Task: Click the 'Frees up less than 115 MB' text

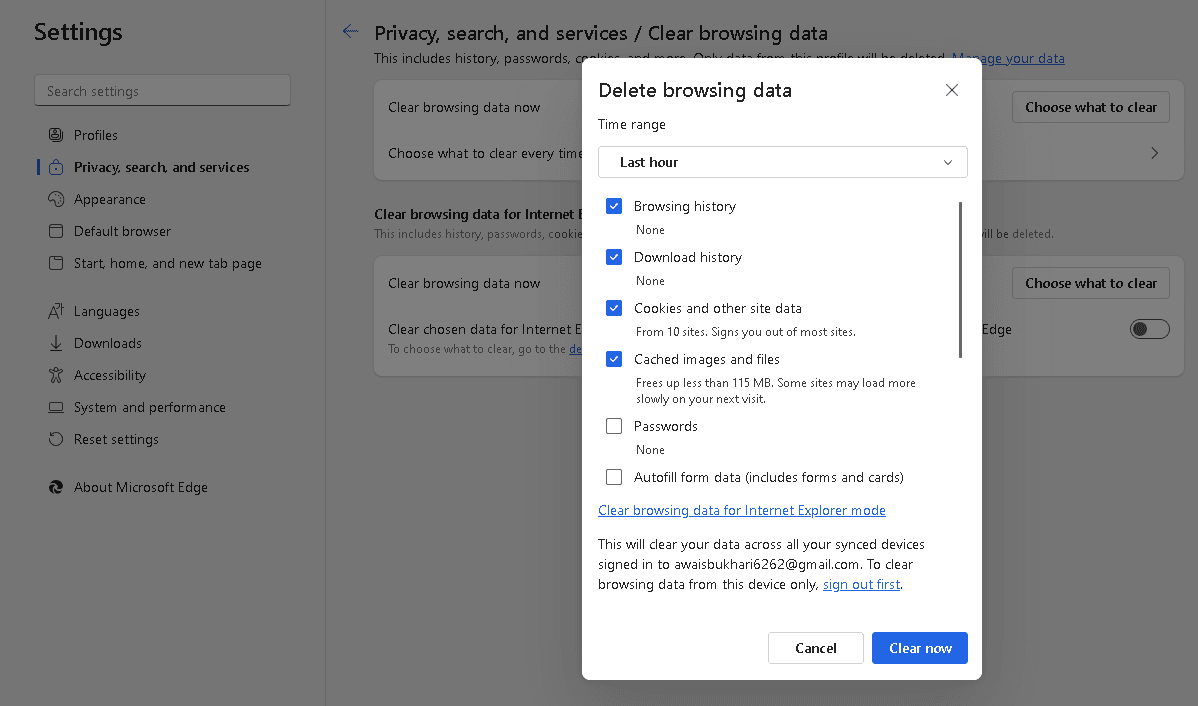Action: pos(775,390)
